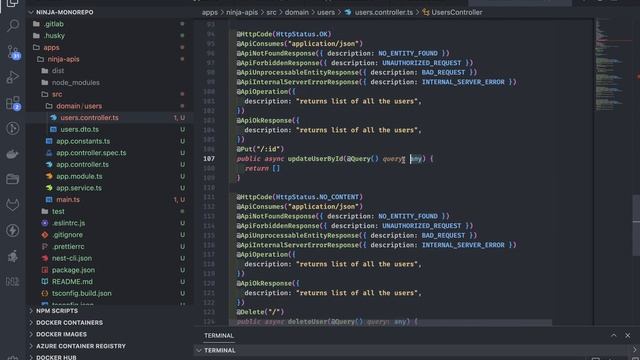Open app.controller.spec.ts file
The image size is (640, 360).
[x=91, y=153]
